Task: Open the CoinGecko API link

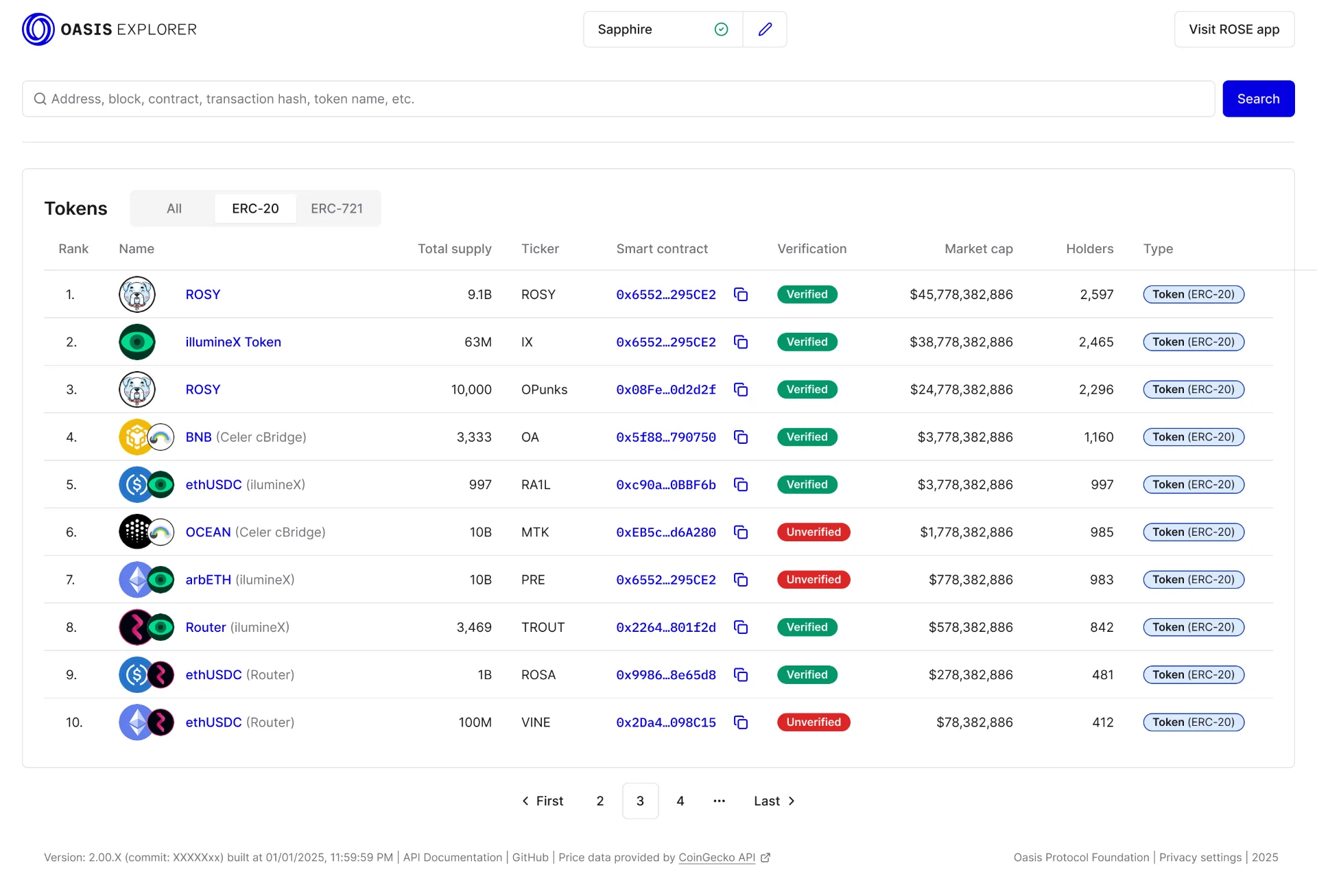Action: click(717, 858)
